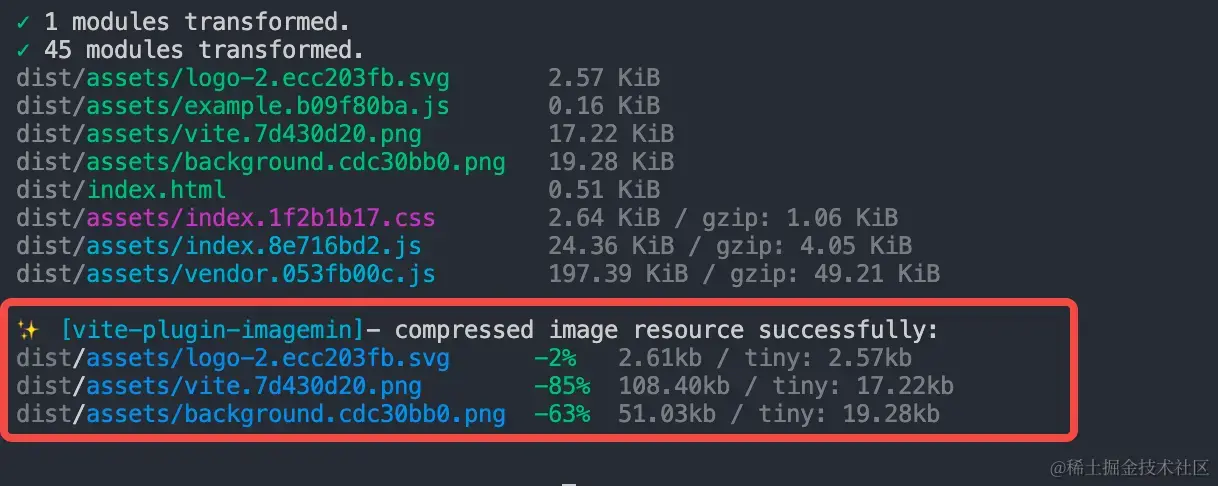The height and width of the screenshot is (486, 1218).
Task: Open the vendor.053fb00c.js file path
Action: (225, 273)
